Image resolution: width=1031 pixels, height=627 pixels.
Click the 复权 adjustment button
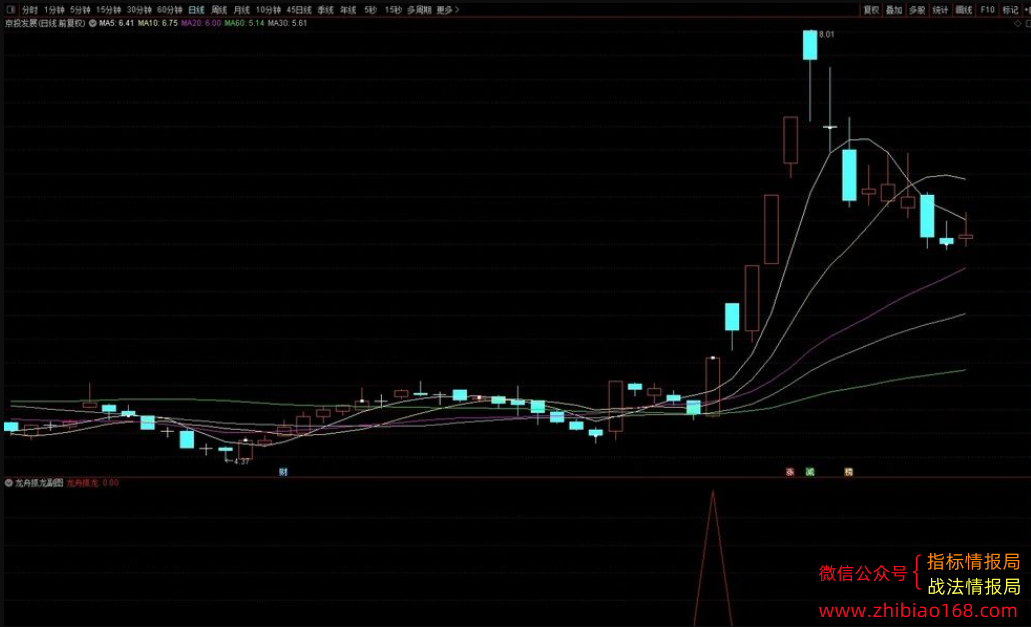(871, 10)
